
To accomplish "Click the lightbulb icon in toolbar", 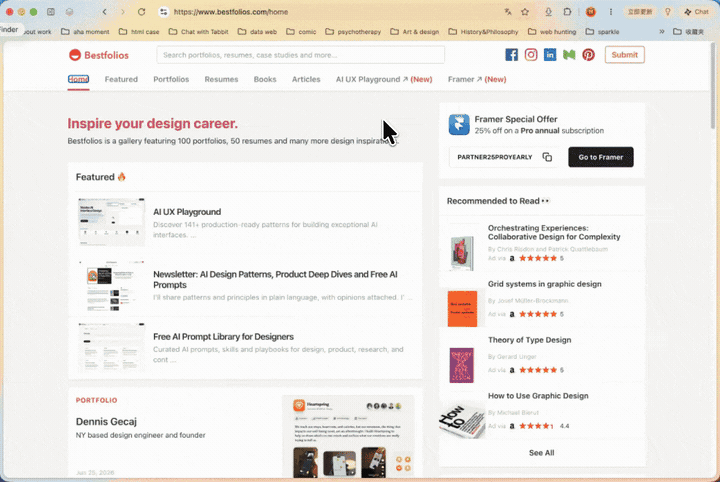I will point(668,12).
